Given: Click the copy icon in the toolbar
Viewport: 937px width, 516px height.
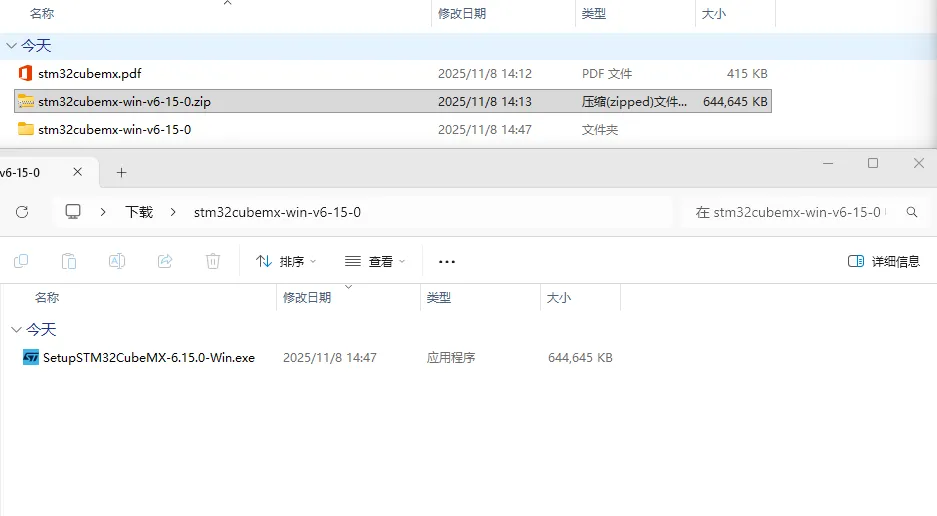Looking at the screenshot, I should pos(21,261).
